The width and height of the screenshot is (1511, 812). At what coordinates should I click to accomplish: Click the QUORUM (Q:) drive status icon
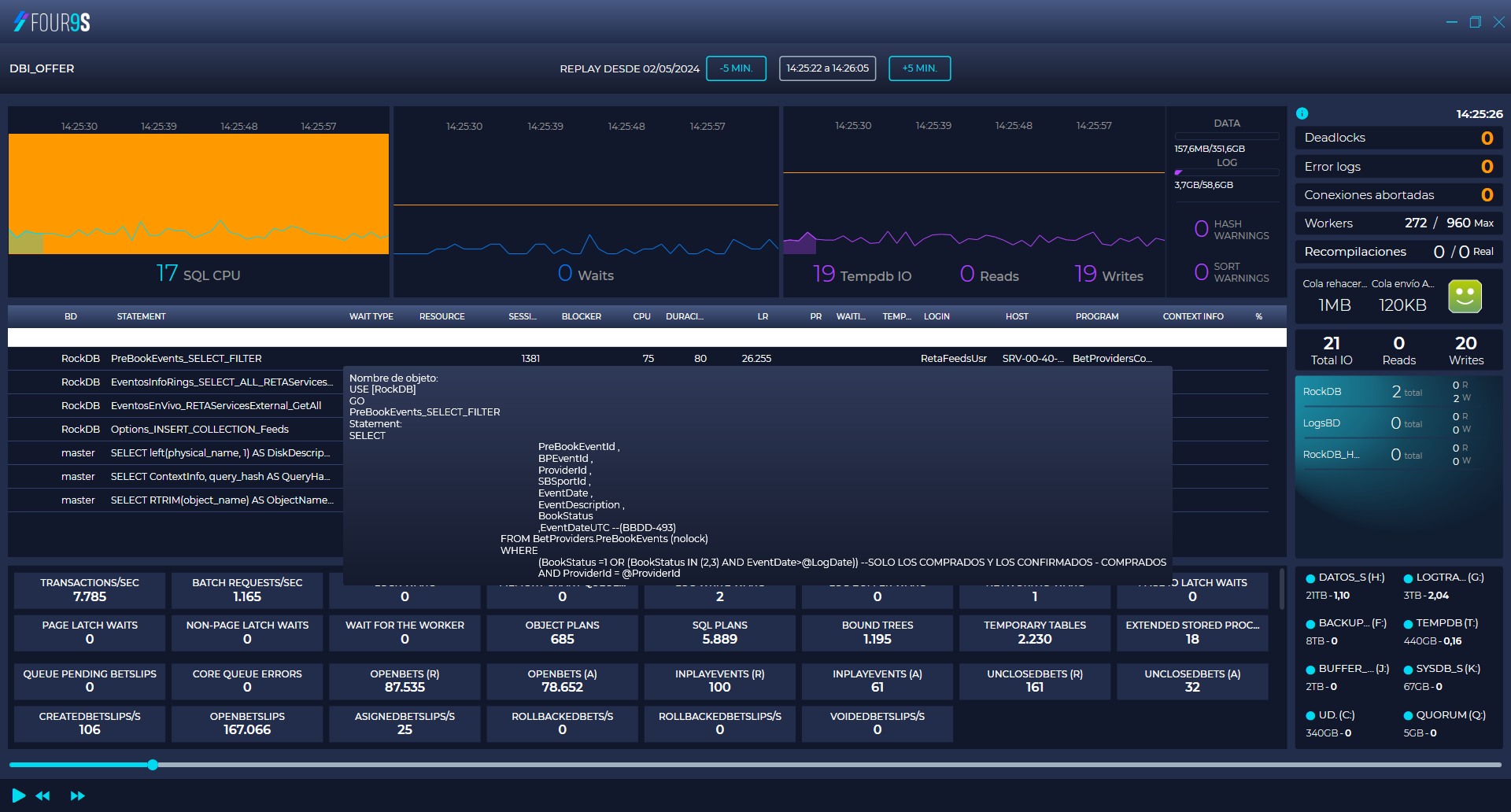pyautogui.click(x=1408, y=714)
